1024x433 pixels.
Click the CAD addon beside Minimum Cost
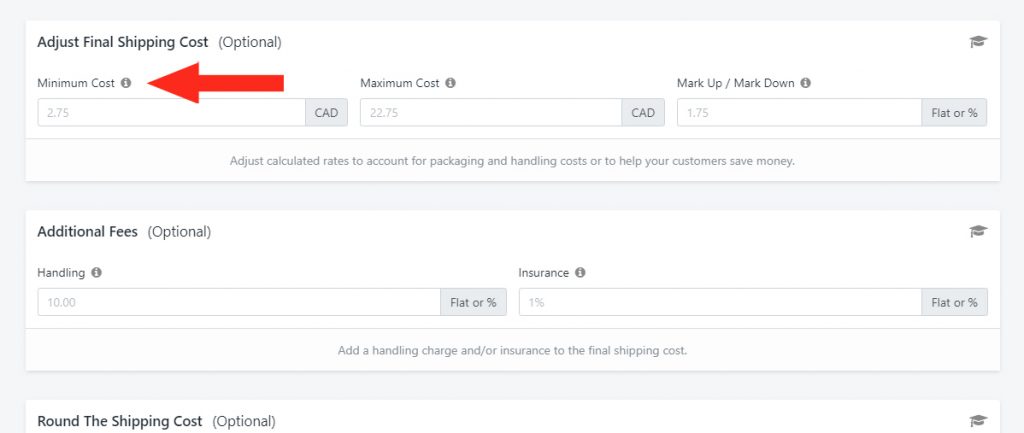[327, 112]
